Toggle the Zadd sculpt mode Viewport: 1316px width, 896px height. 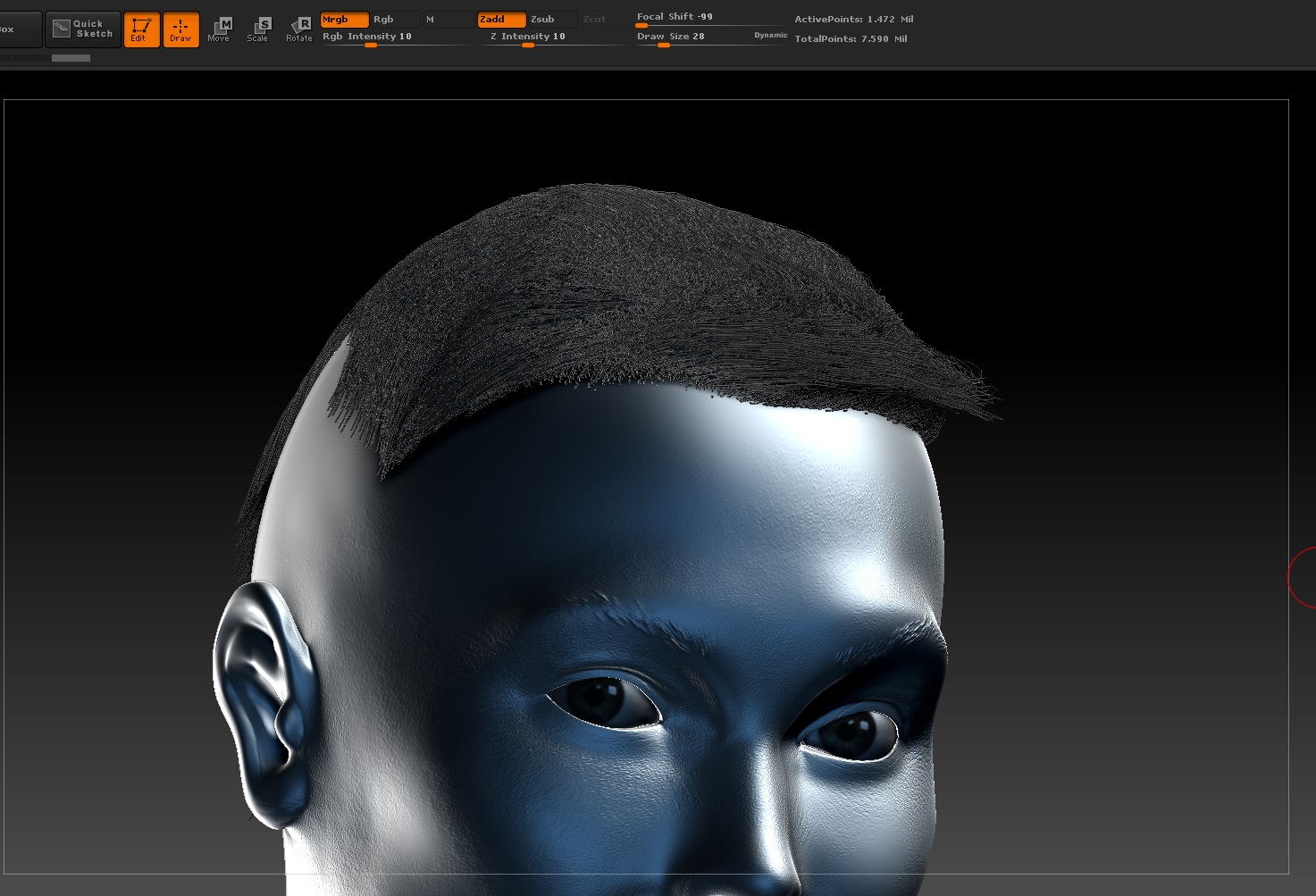pyautogui.click(x=501, y=20)
